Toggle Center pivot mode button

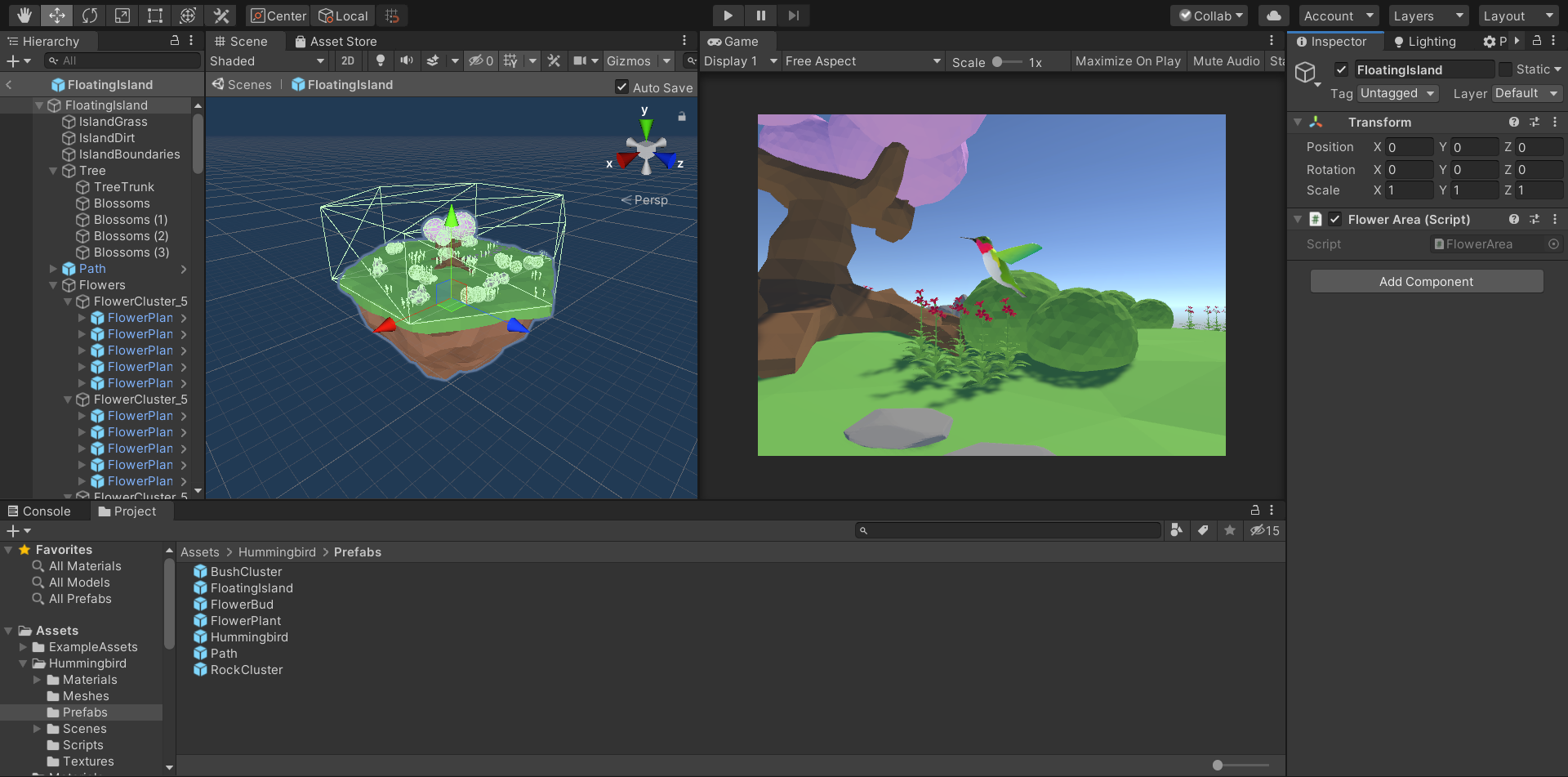pyautogui.click(x=278, y=16)
